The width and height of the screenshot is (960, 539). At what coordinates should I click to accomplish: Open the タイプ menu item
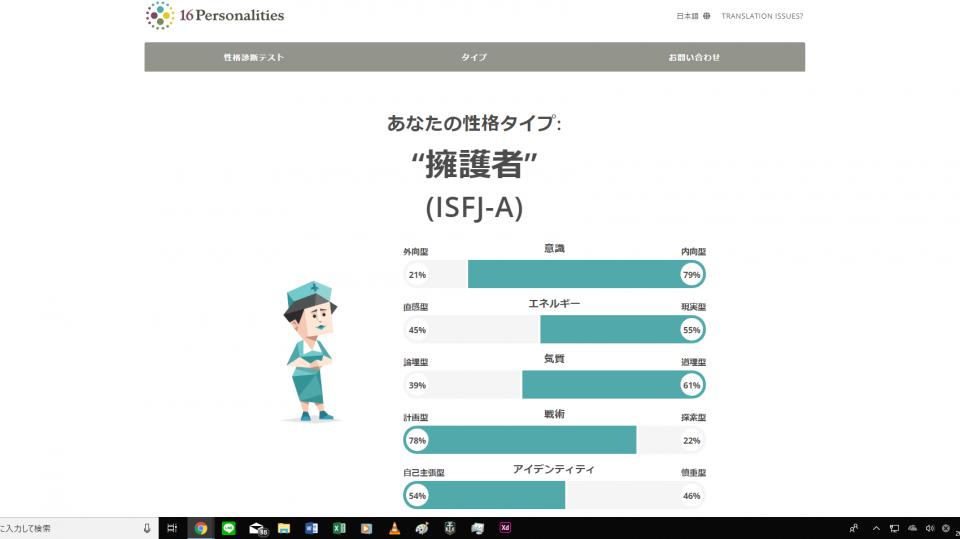click(x=474, y=57)
